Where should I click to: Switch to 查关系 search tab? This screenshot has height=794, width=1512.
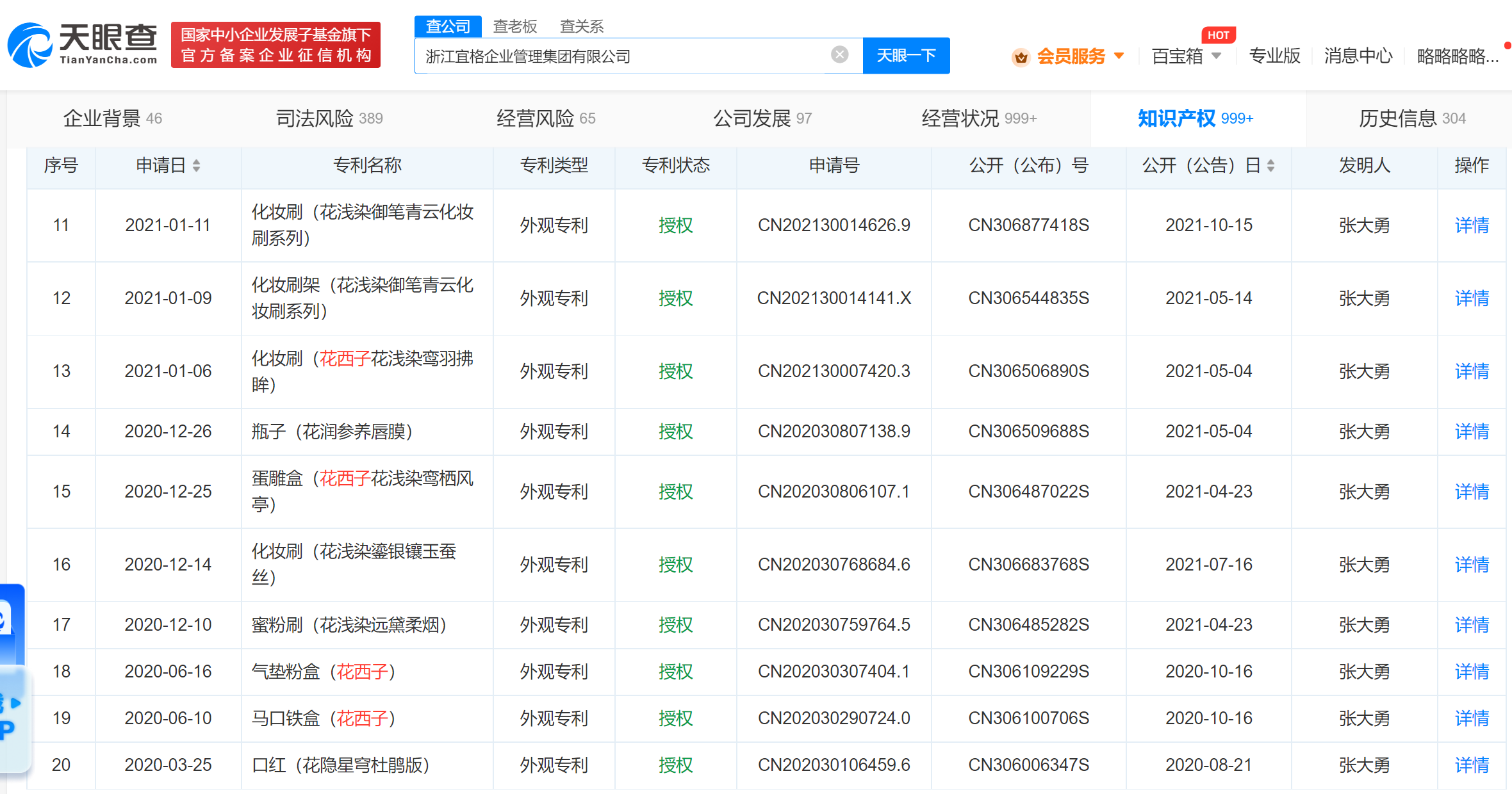point(582,26)
